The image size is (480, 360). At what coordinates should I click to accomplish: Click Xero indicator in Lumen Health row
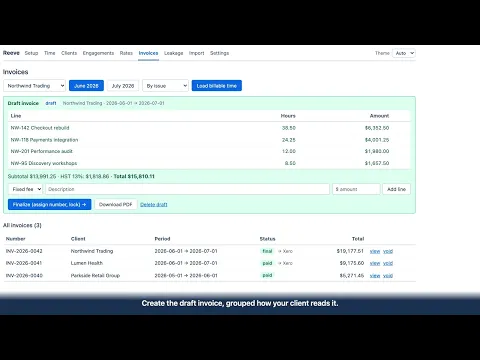click(285, 263)
